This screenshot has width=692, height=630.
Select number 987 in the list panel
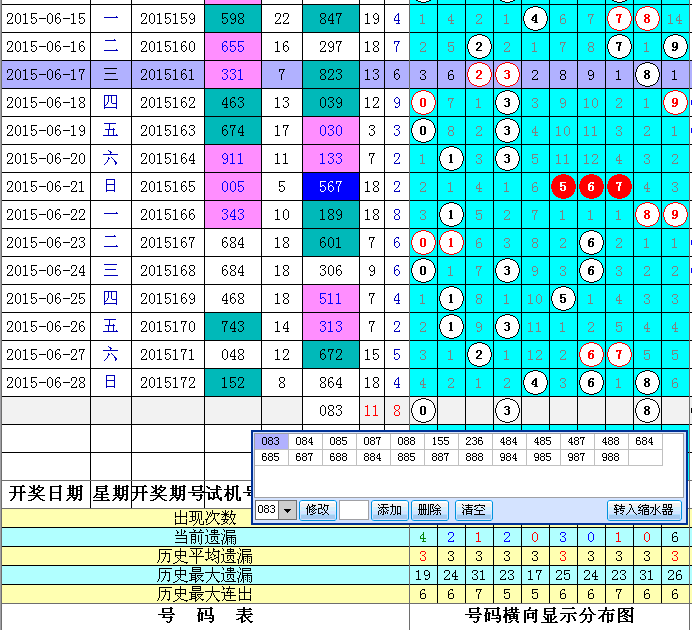[577, 458]
